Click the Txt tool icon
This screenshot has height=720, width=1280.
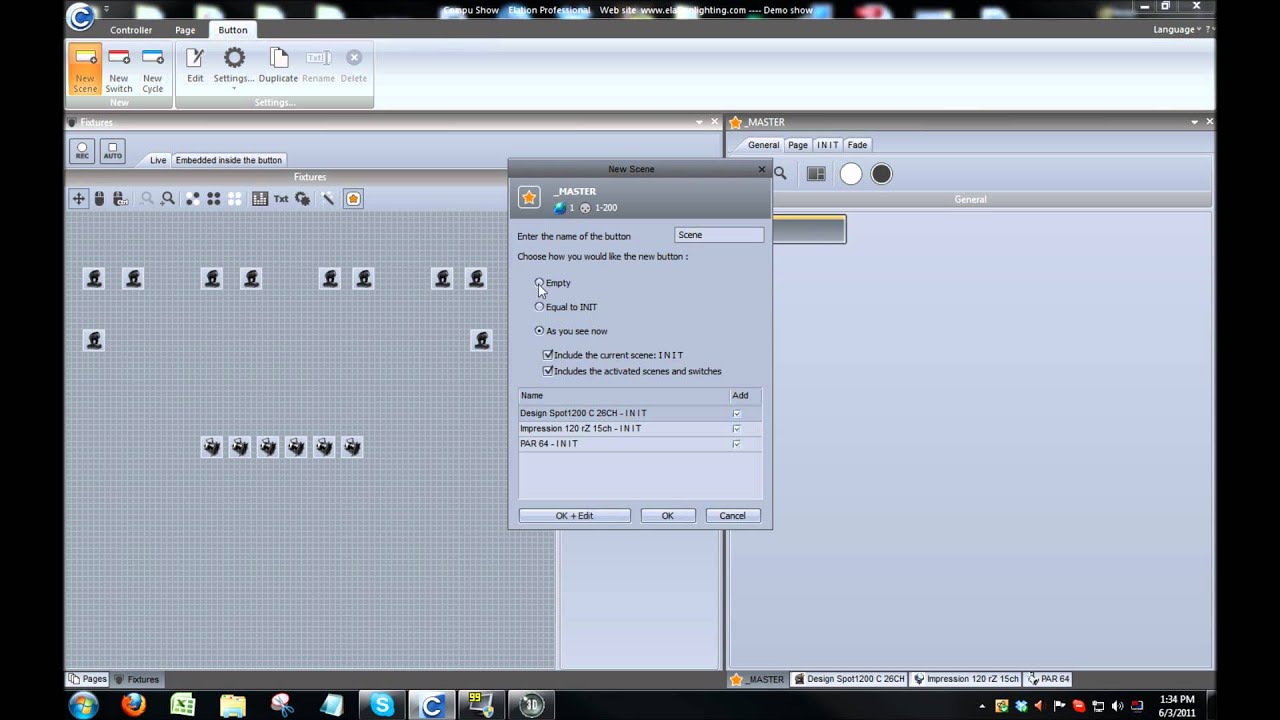281,199
